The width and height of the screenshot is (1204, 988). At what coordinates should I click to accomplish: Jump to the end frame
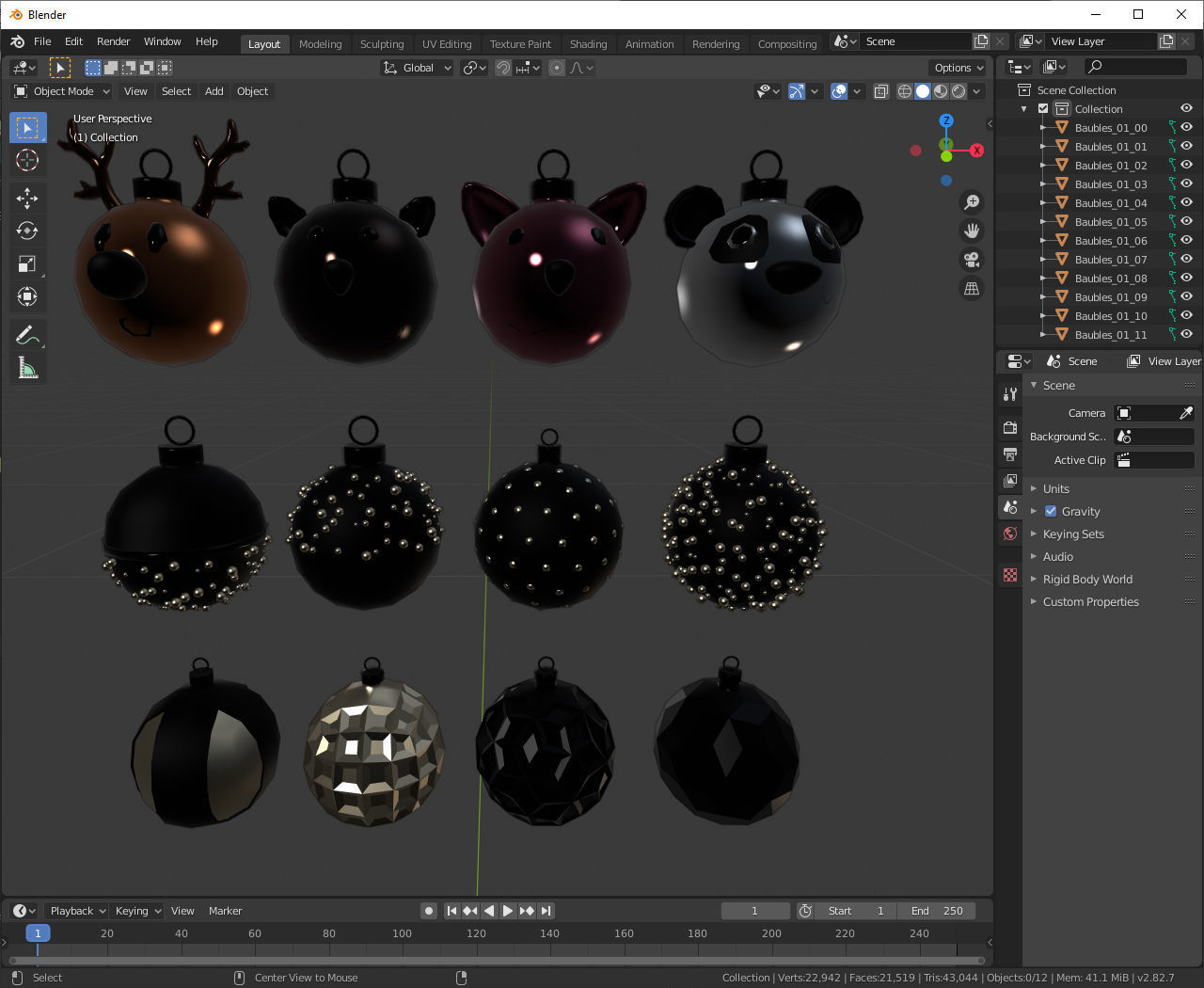pyautogui.click(x=547, y=910)
